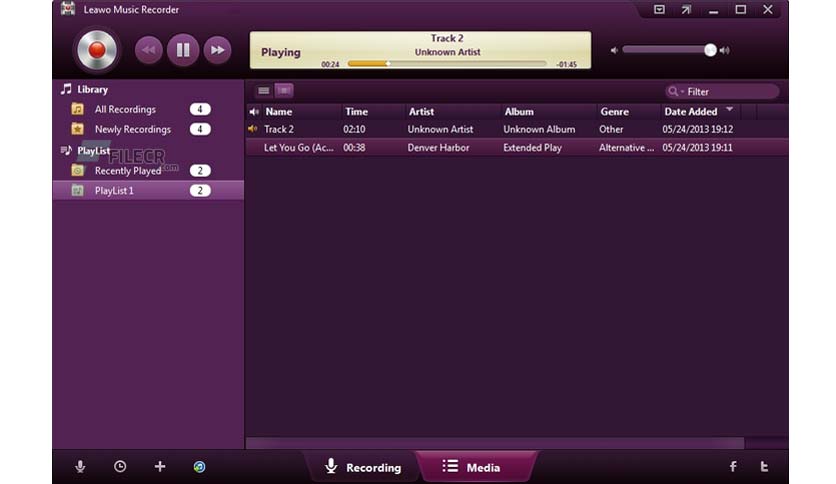This screenshot has height=484, width=836.
Task: Adjust the volume slider knob
Action: click(710, 50)
